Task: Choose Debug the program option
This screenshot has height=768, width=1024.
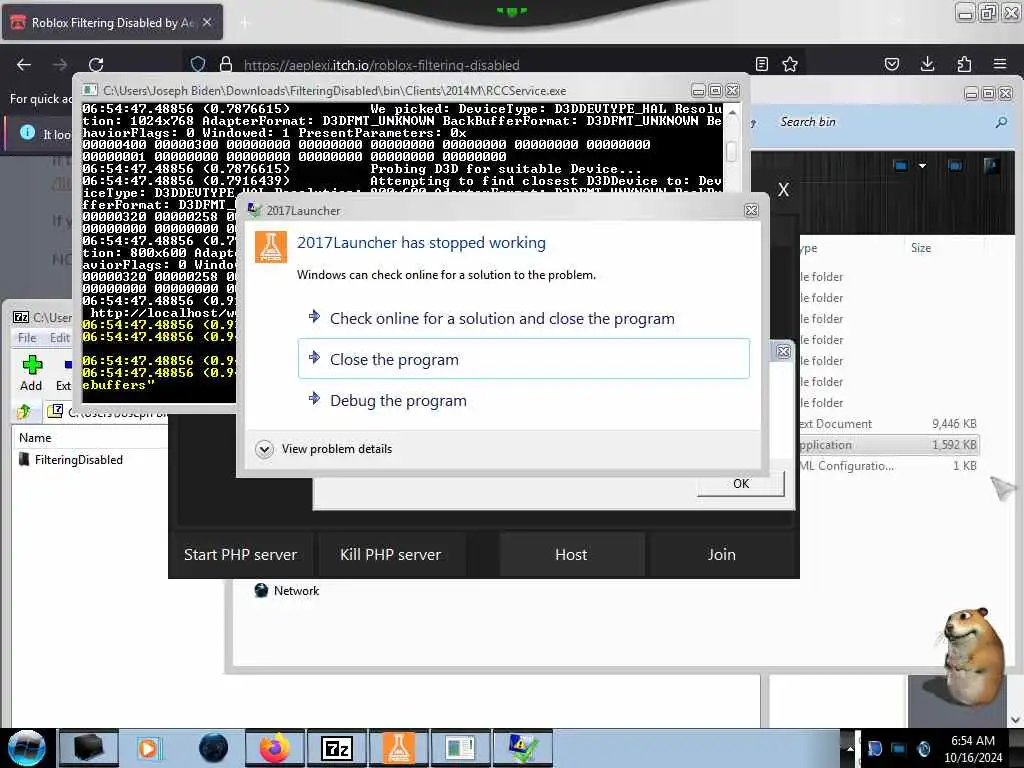Action: [524, 400]
